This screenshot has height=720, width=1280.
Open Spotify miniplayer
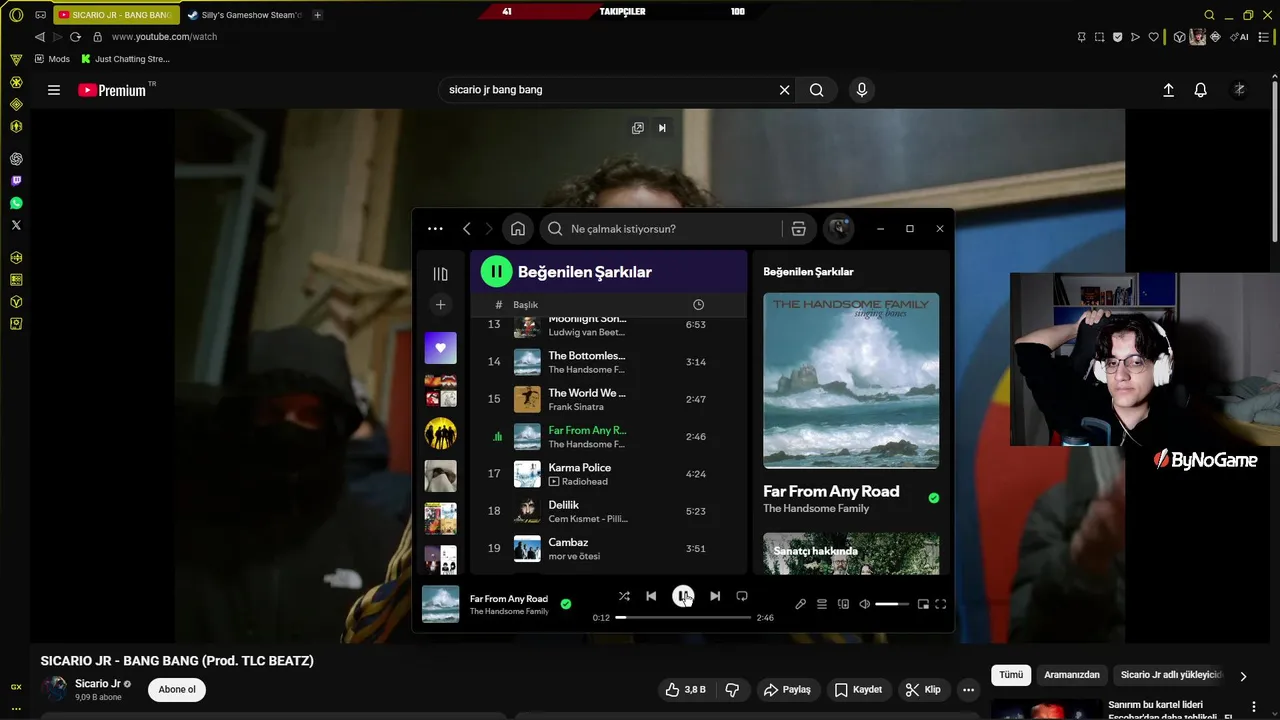coord(923,604)
